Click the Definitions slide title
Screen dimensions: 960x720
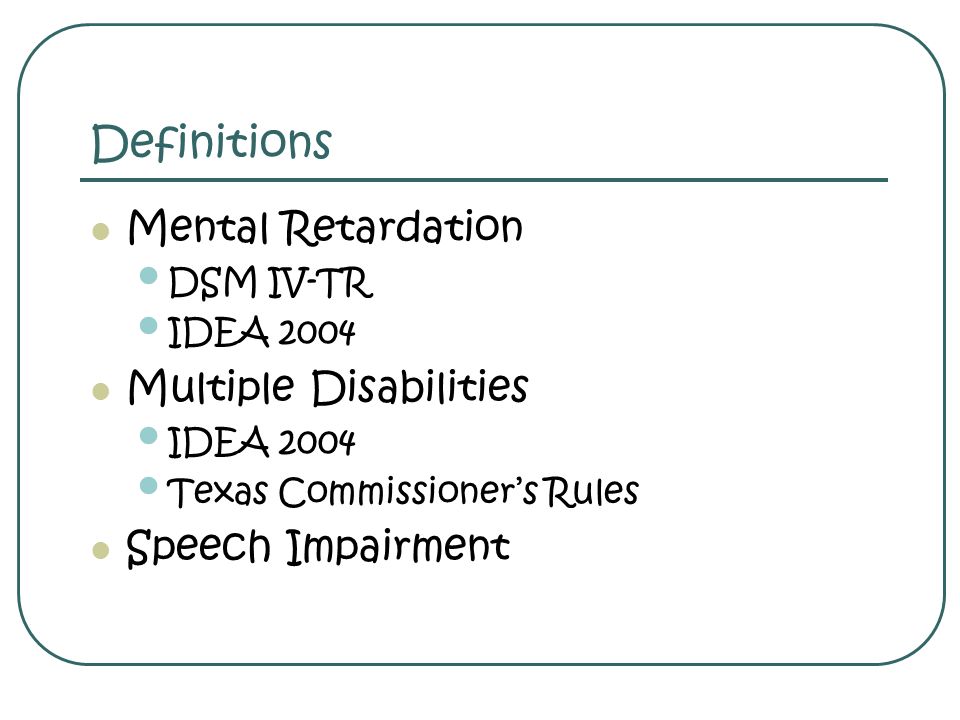tap(212, 143)
